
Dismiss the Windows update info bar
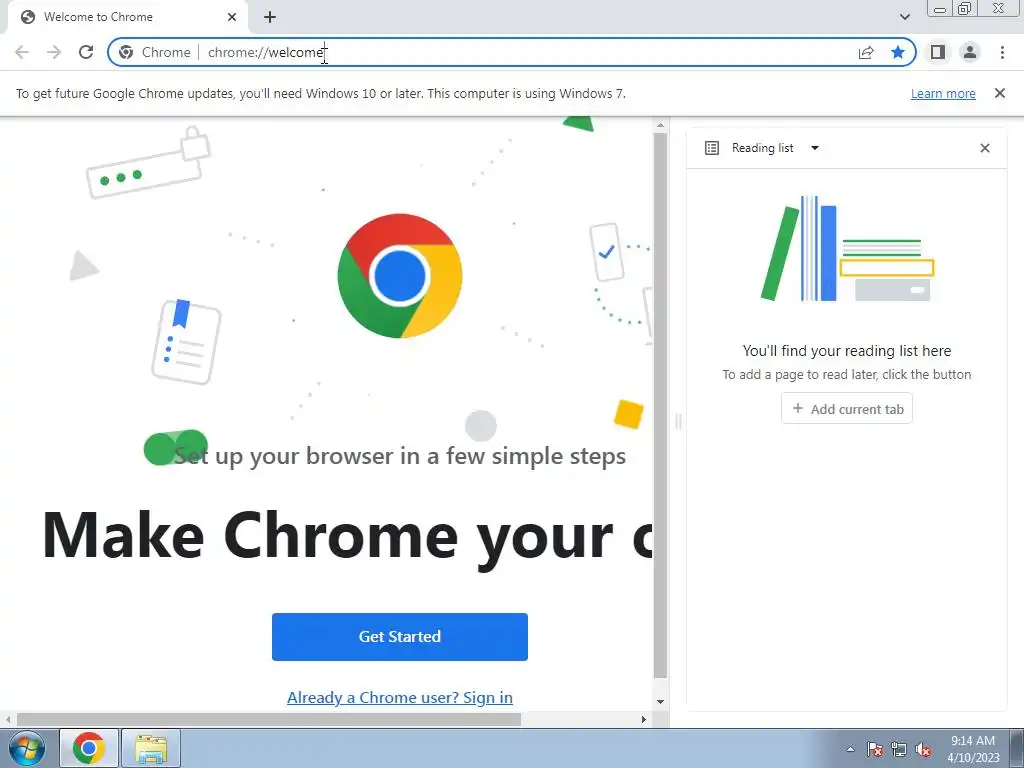point(999,93)
